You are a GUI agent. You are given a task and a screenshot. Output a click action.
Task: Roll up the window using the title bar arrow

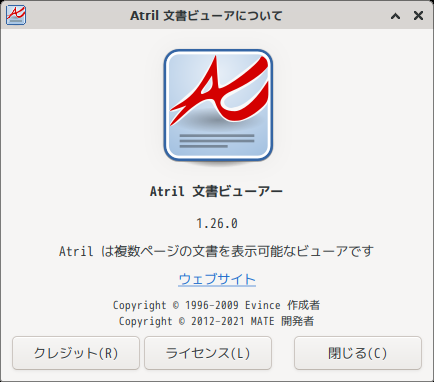(395, 16)
